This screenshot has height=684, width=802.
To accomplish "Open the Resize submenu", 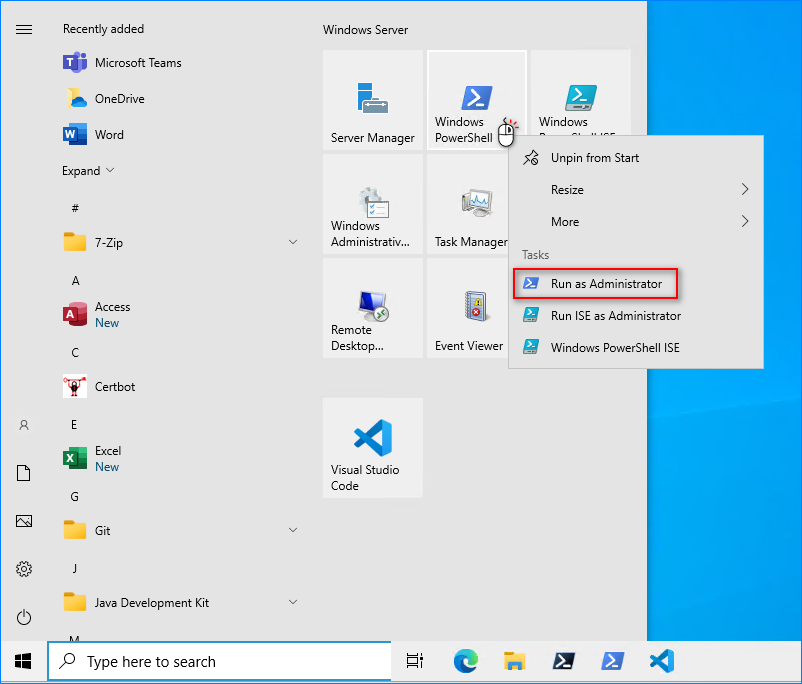I will click(636, 189).
